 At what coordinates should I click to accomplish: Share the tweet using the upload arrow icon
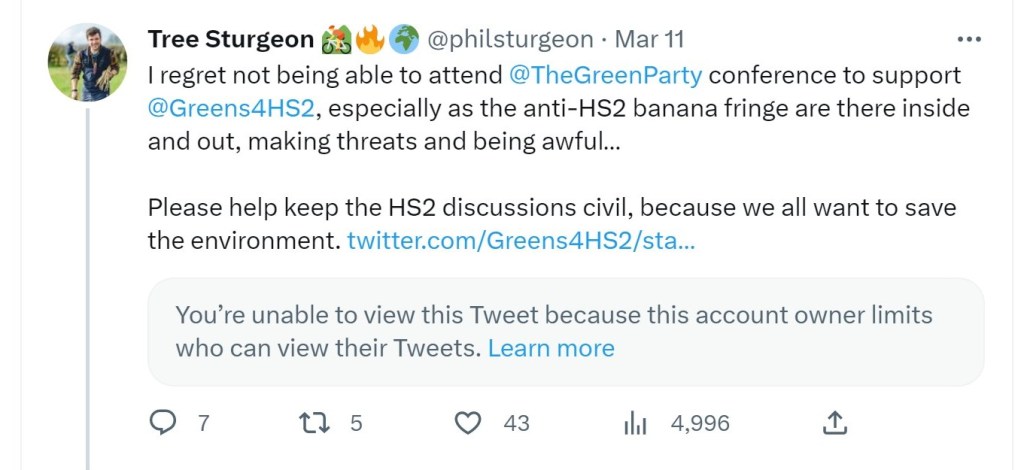(x=834, y=424)
